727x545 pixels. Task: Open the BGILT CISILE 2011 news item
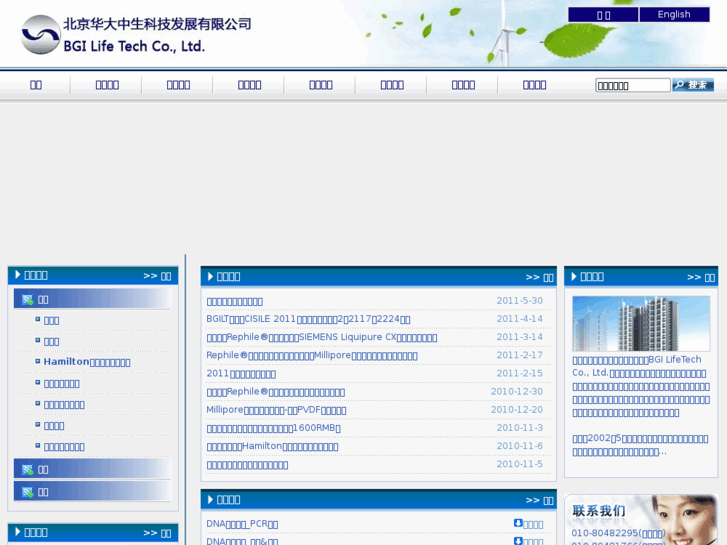308,319
